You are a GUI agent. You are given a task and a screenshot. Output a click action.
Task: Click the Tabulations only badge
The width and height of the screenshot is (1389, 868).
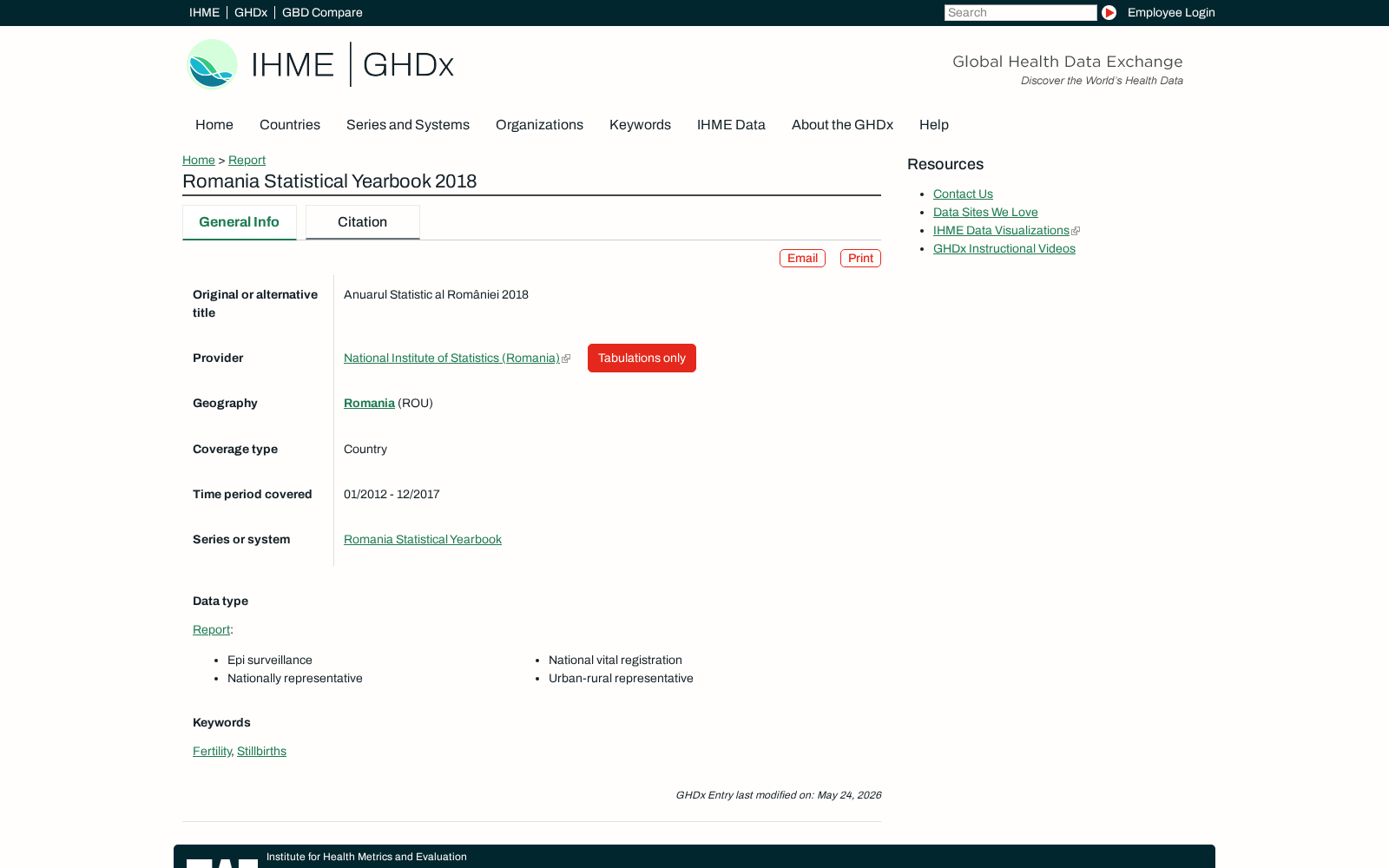[x=642, y=358]
